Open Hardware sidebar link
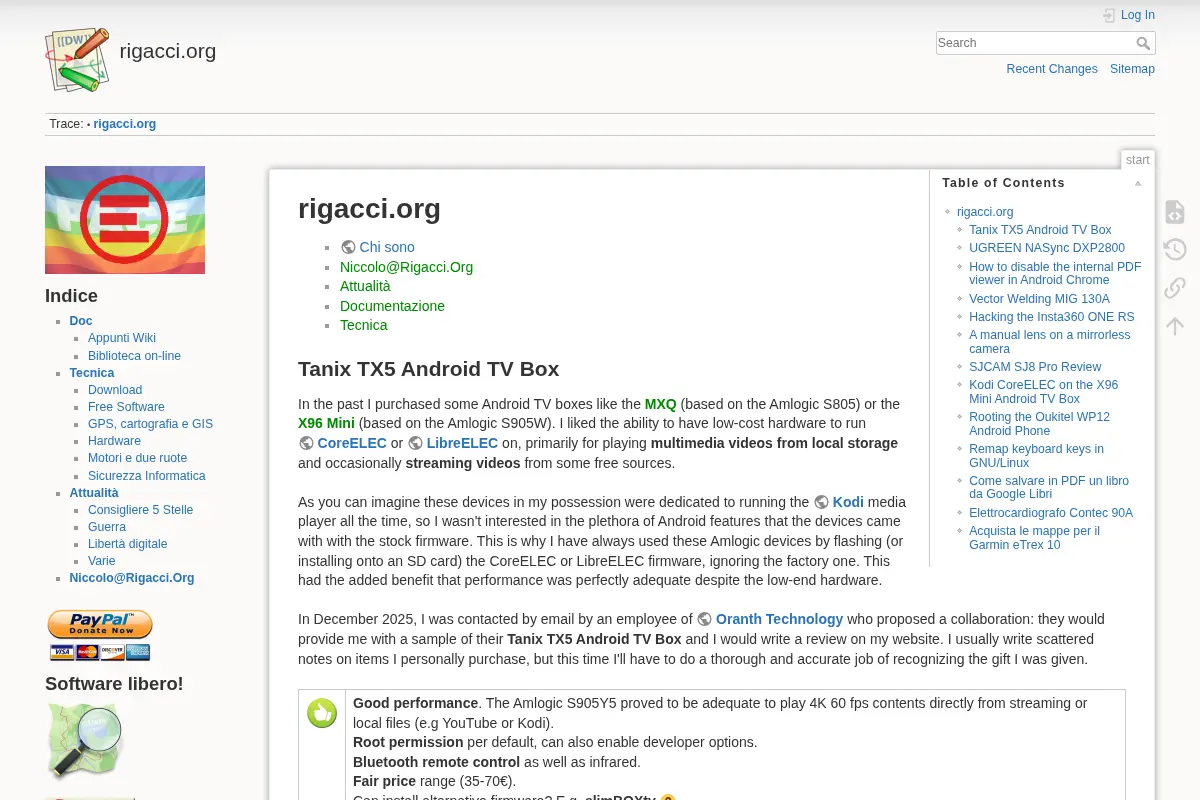 (x=114, y=441)
